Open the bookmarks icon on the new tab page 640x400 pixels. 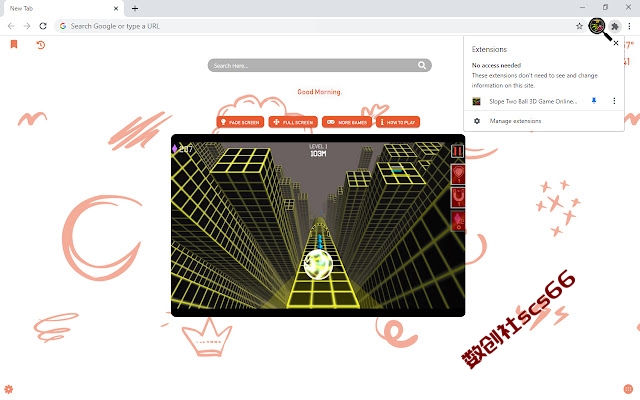pyautogui.click(x=14, y=44)
